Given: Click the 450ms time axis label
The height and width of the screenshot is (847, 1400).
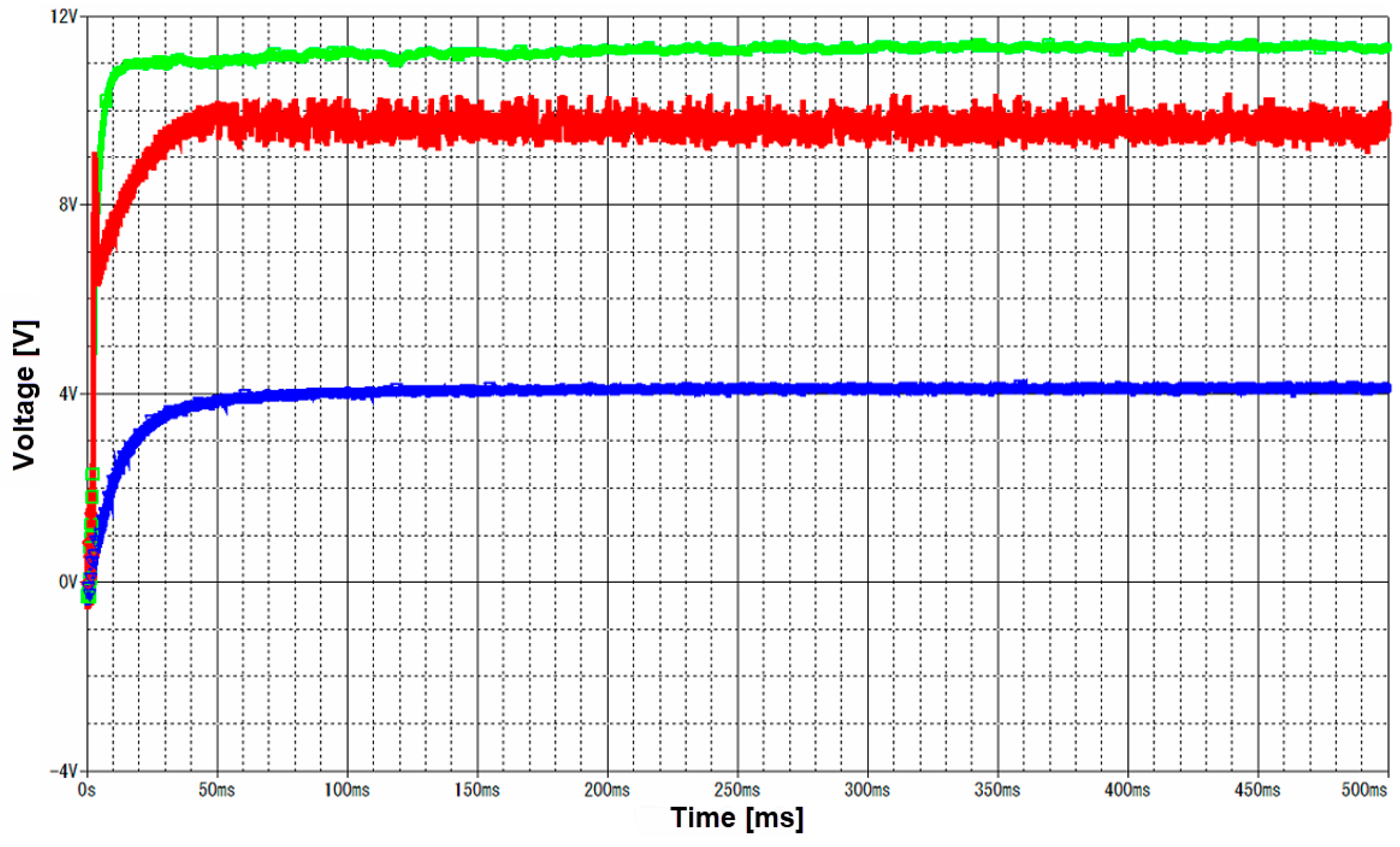Looking at the screenshot, I should [x=1257, y=790].
